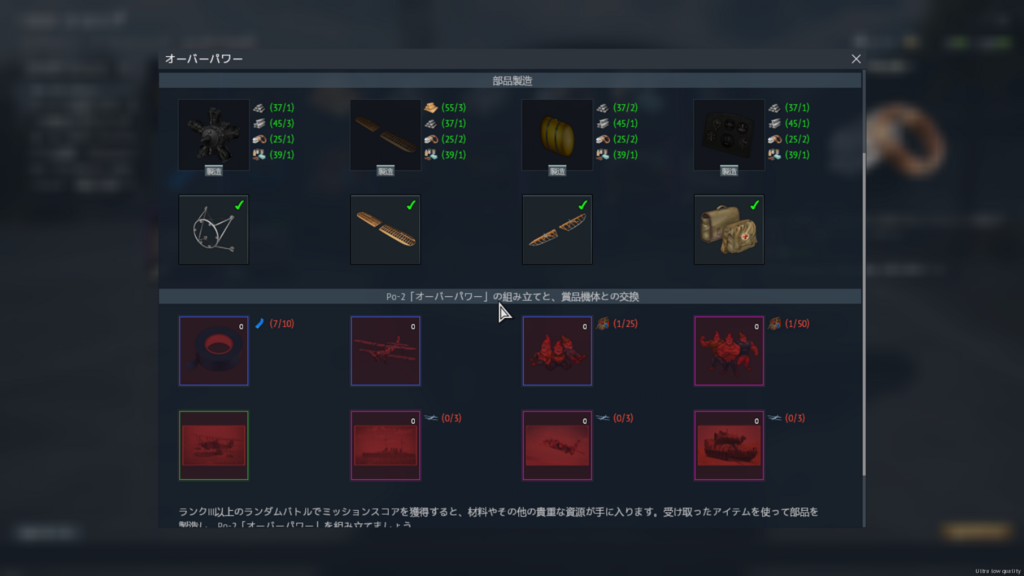
Task: Open the completed wooden wing ribs item
Action: tap(385, 230)
